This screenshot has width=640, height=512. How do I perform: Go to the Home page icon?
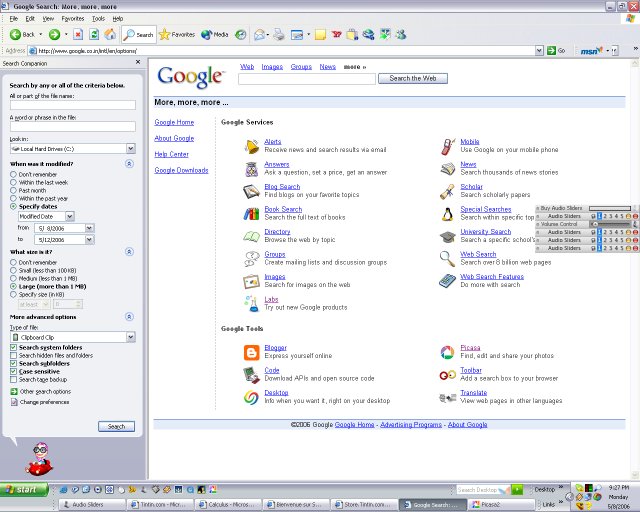pyautogui.click(x=110, y=35)
